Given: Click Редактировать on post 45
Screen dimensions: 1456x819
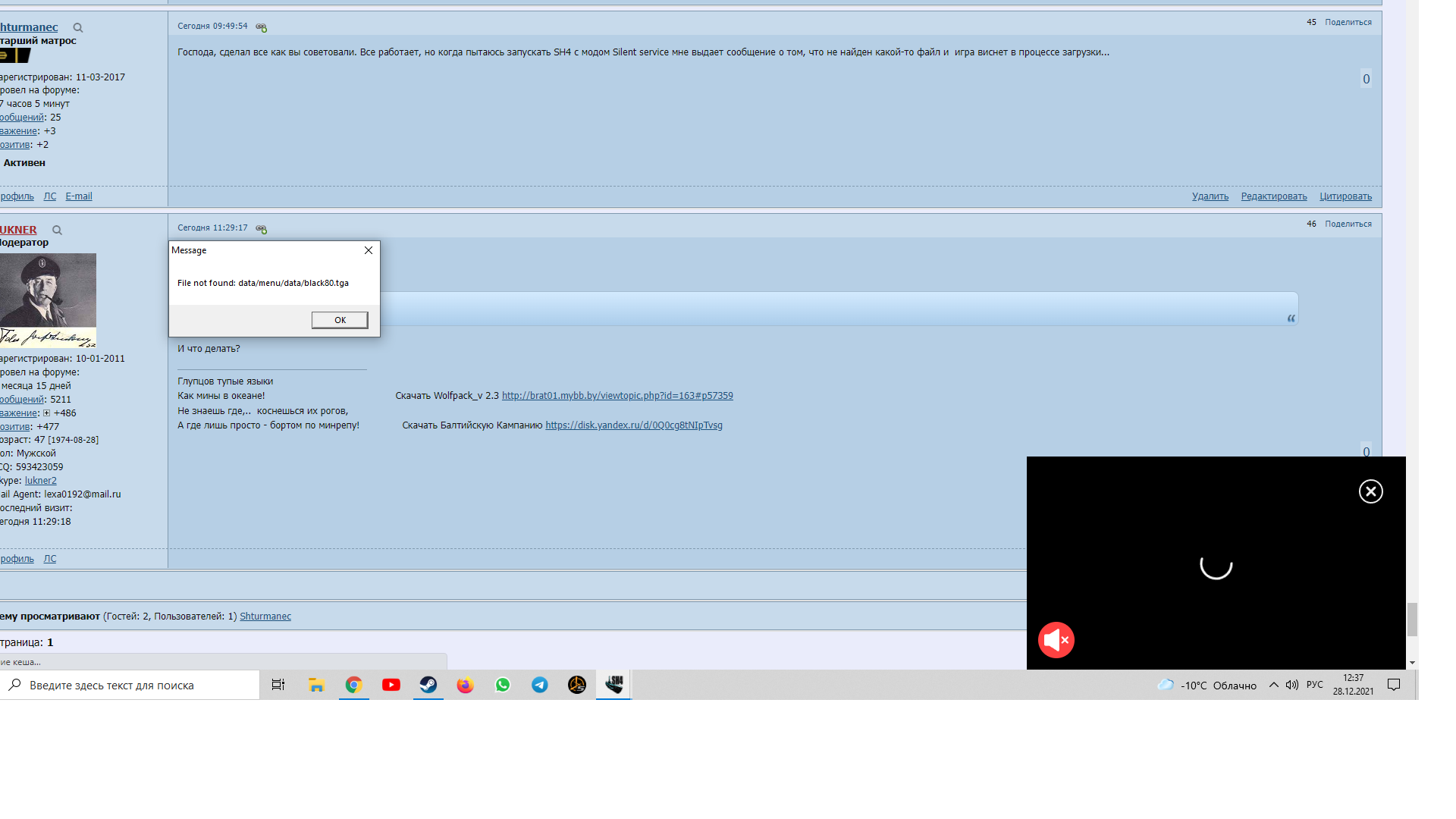Looking at the screenshot, I should pos(1274,196).
